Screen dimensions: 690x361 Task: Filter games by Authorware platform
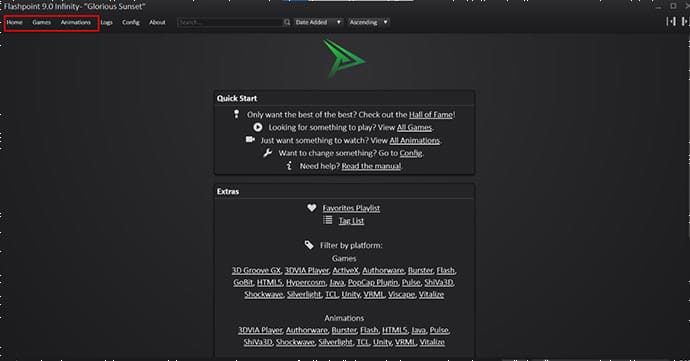[383, 270]
